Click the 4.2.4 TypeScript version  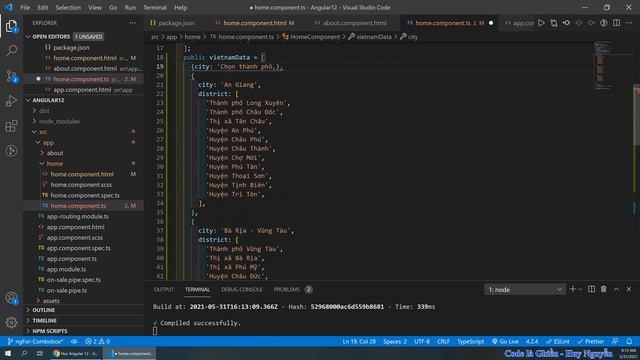[532, 341]
